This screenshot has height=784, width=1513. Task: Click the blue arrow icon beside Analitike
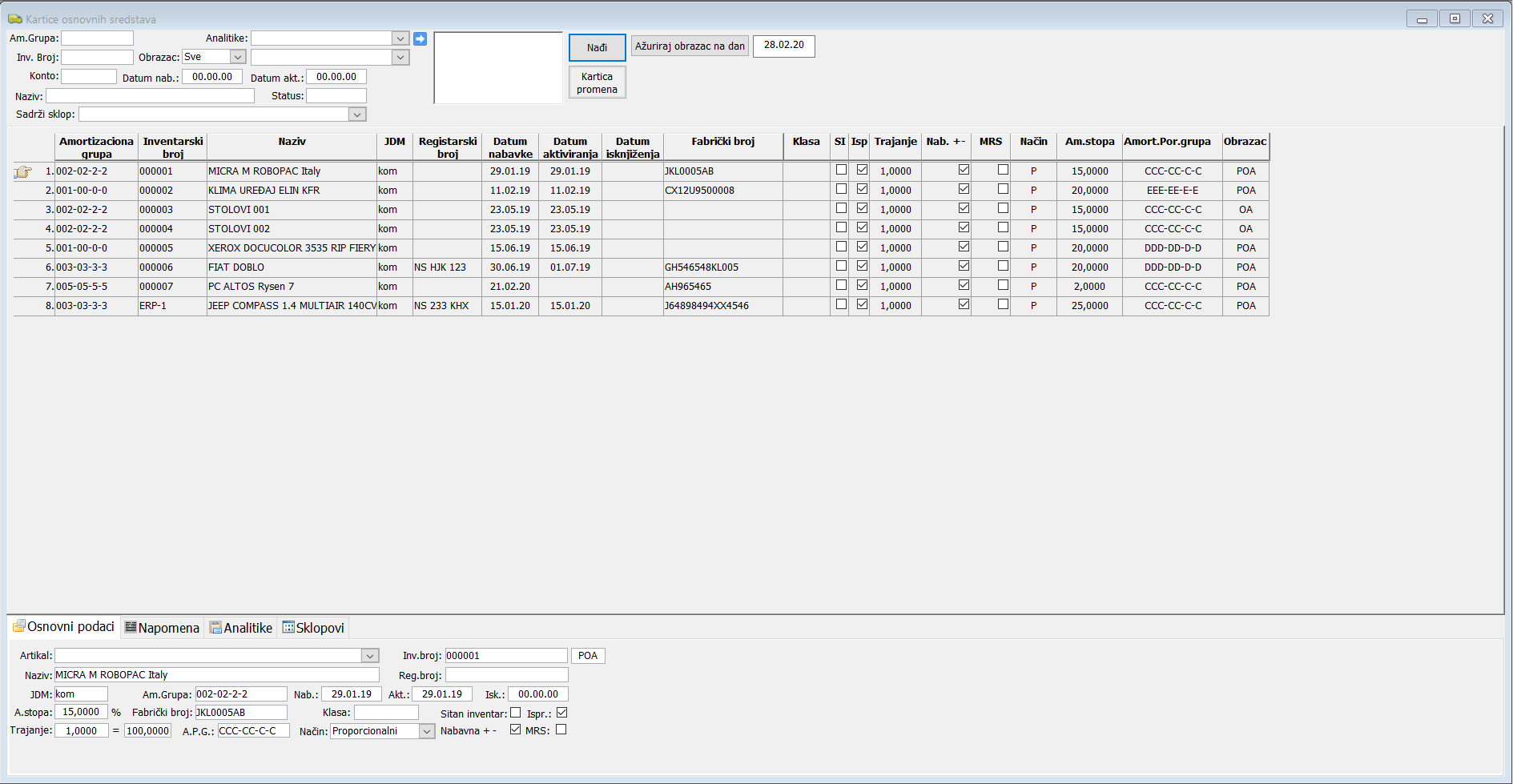pyautogui.click(x=420, y=38)
